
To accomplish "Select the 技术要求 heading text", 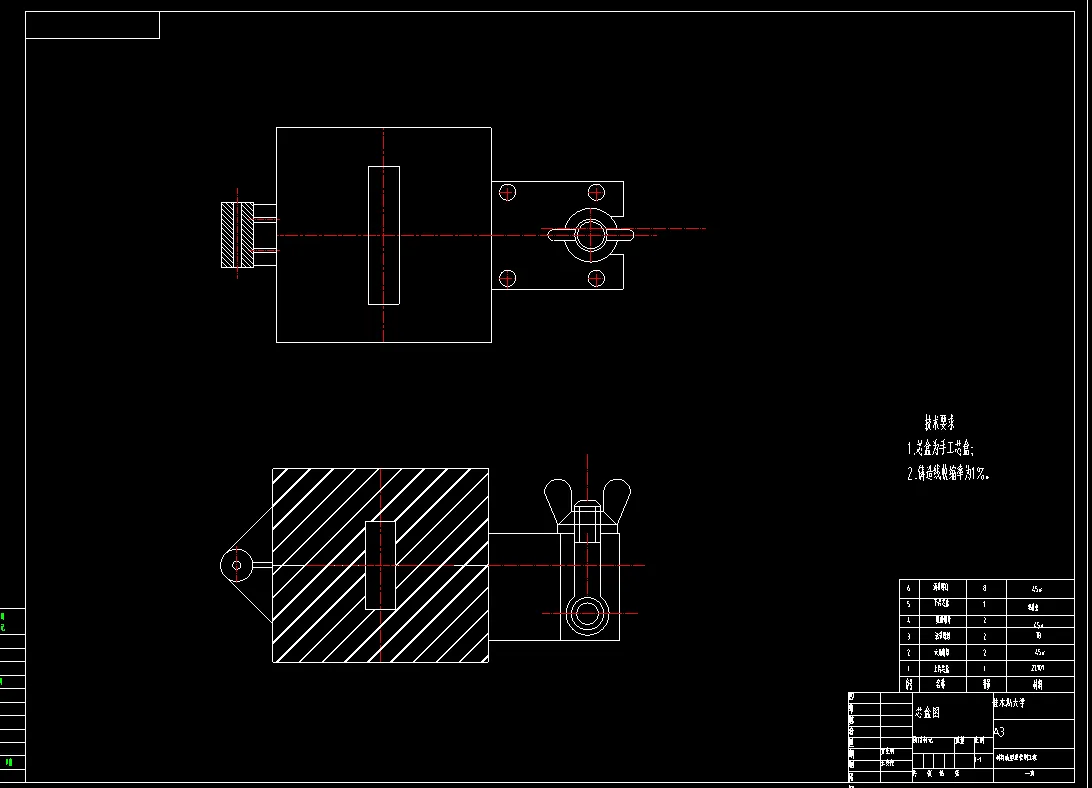I will [x=939, y=422].
